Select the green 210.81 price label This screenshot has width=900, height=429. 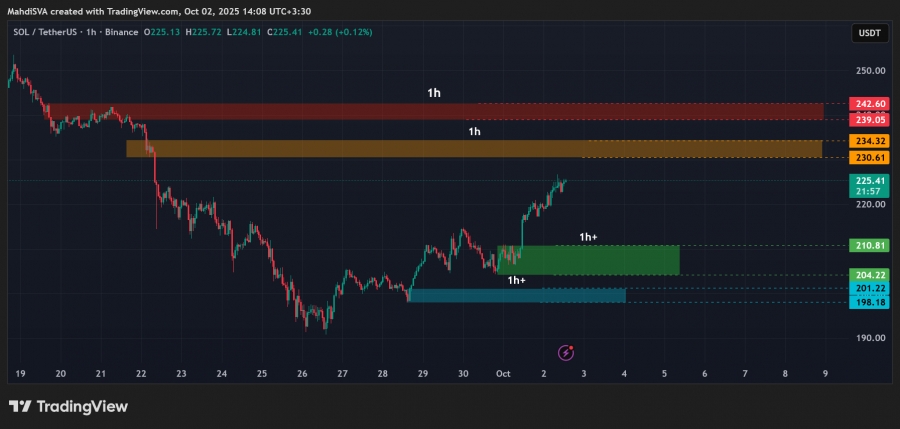pos(868,245)
